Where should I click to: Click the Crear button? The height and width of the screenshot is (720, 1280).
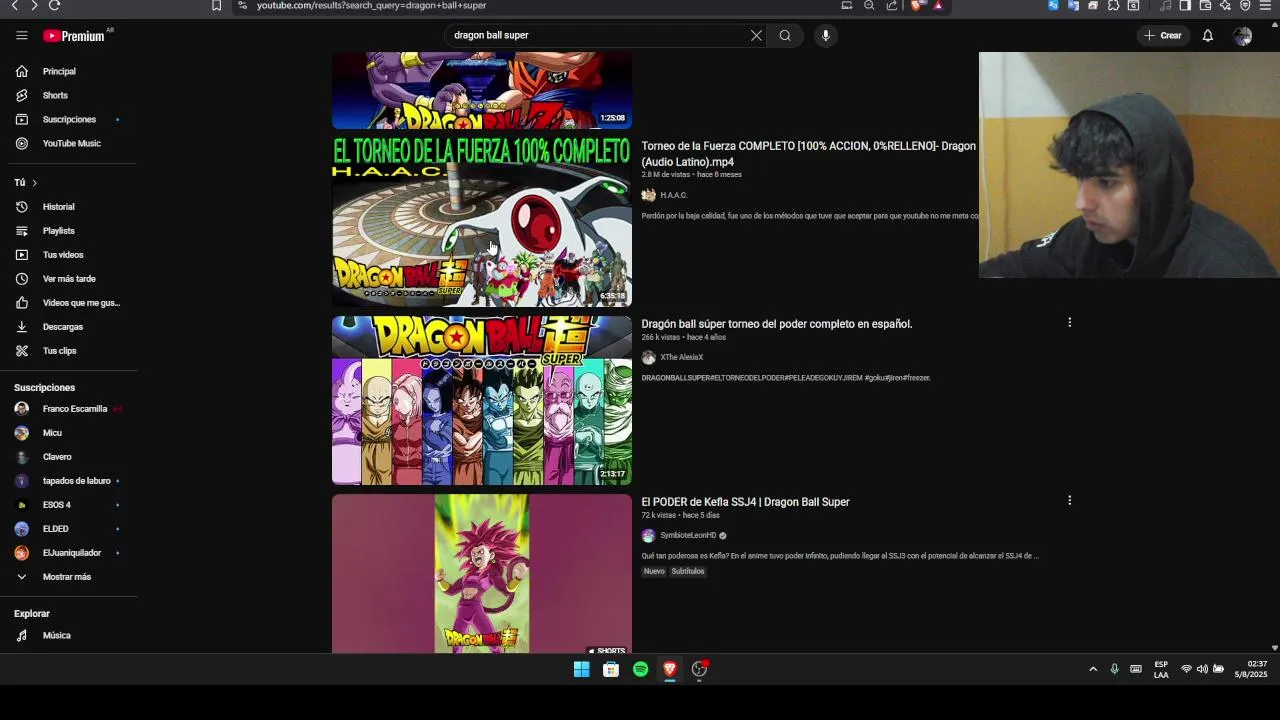[1163, 35]
